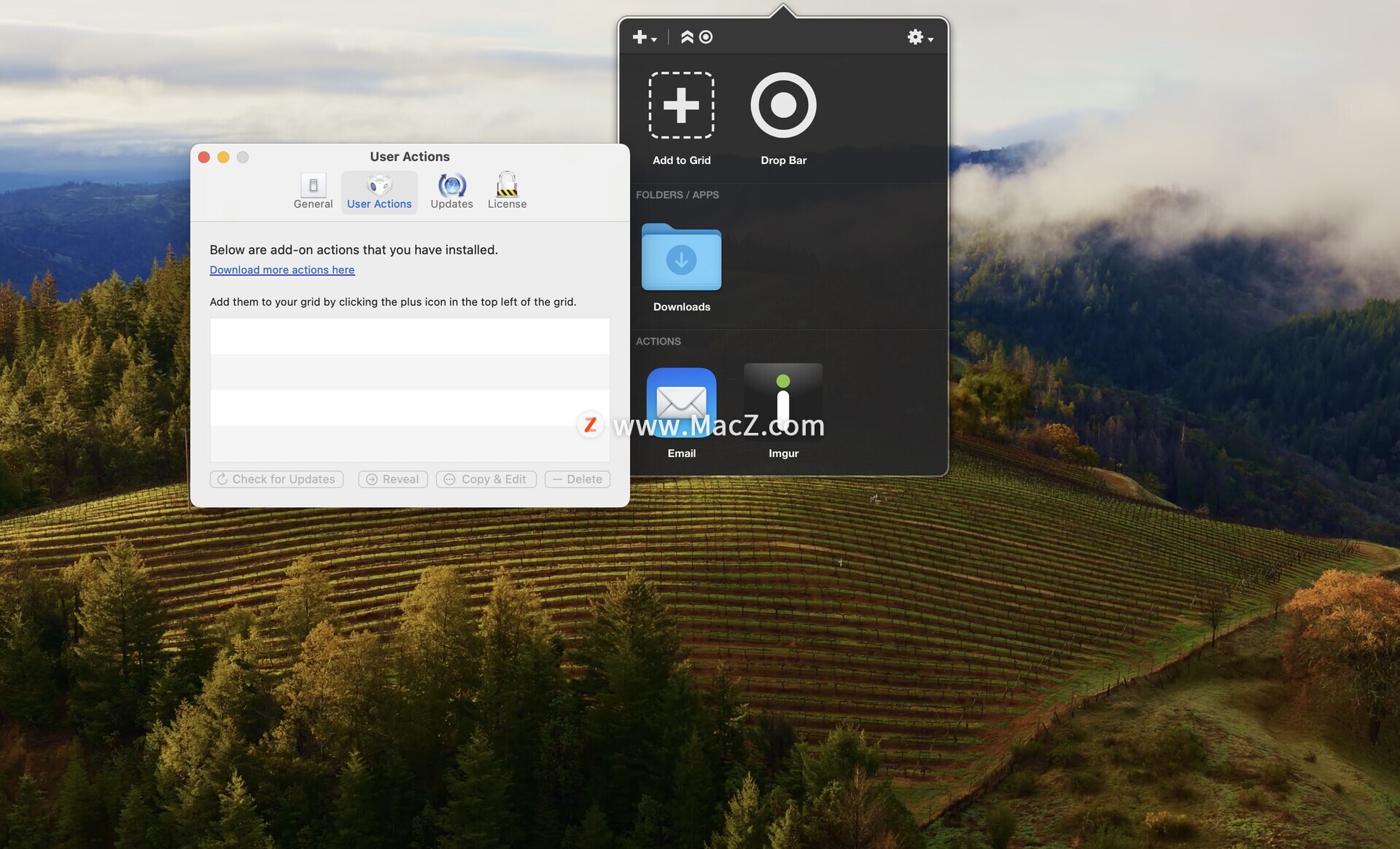Viewport: 1400px width, 849px height.
Task: Open the License preferences tab
Action: (507, 192)
